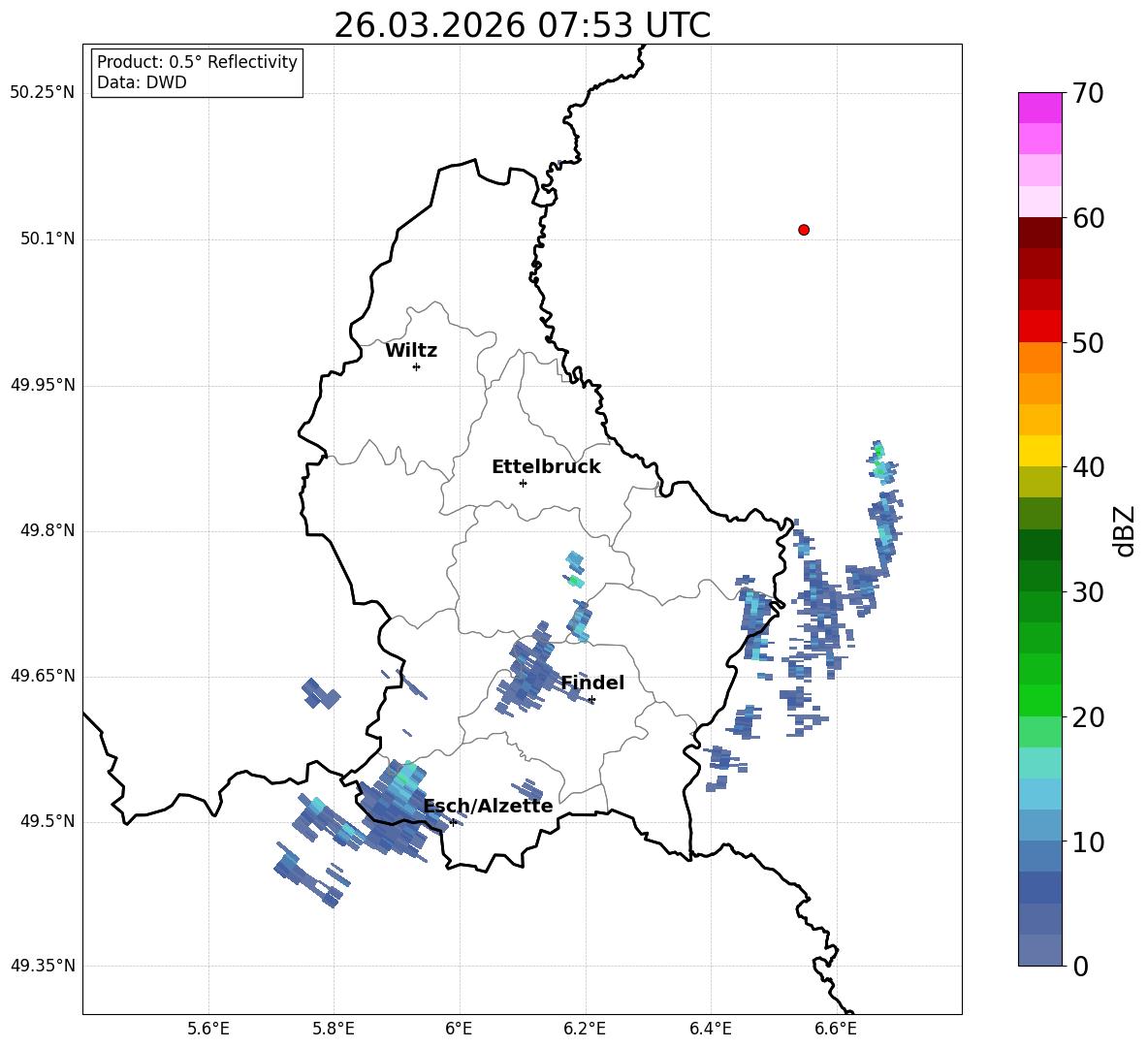Click the Findel cross marker
This screenshot has width=1148, height=1048.
tap(591, 700)
